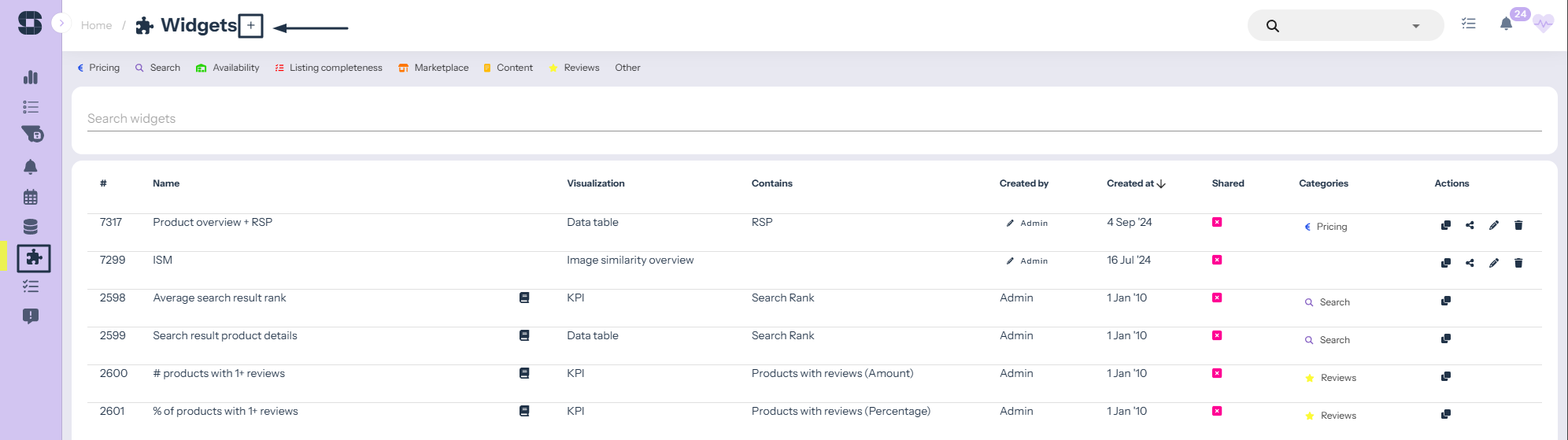Open the calendar icon in sidebar

pos(31,197)
